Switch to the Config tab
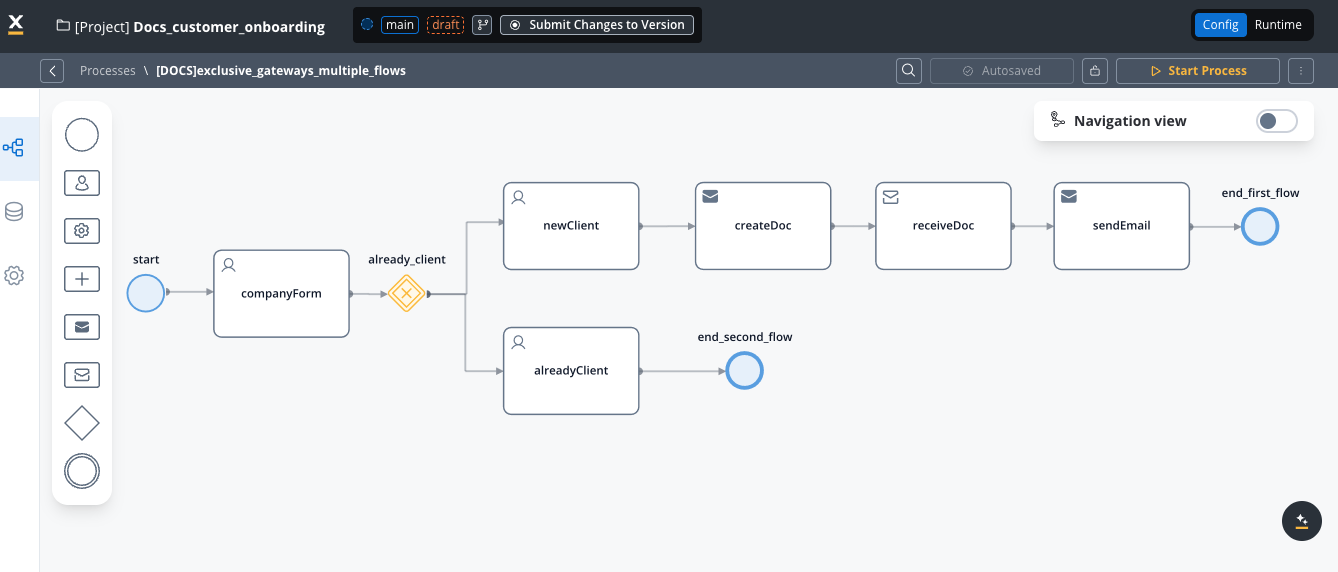The image size is (1338, 572). click(1221, 25)
